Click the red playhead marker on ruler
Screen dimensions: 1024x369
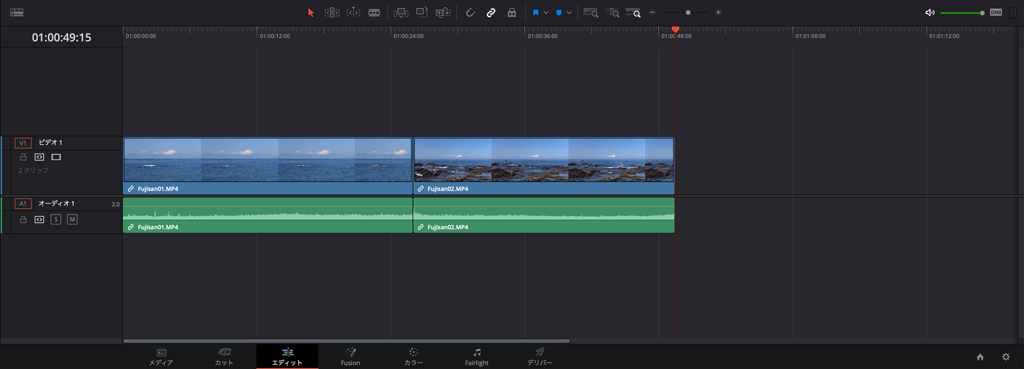[675, 30]
